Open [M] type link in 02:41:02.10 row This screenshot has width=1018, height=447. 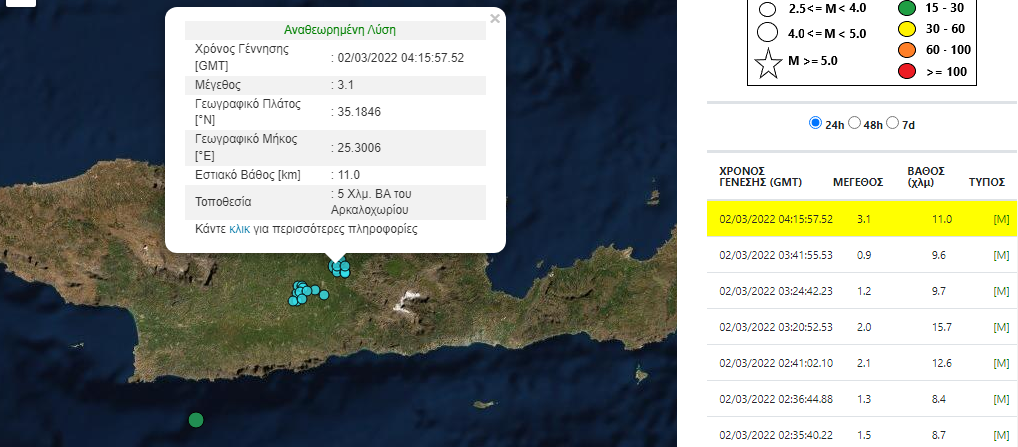(1001, 363)
